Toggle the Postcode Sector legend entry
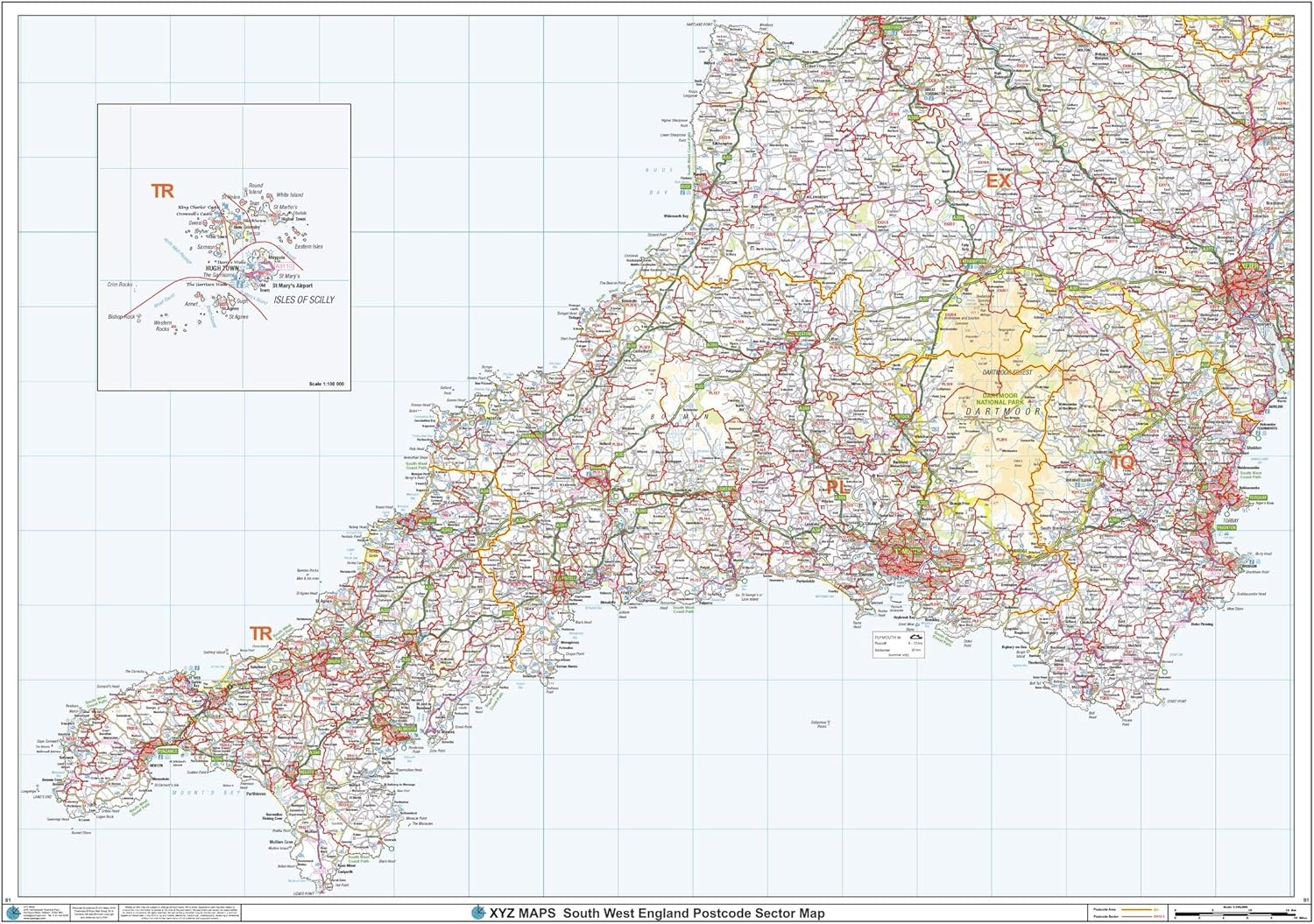Screen dimensions: 1314x924 (x=1104, y=916)
